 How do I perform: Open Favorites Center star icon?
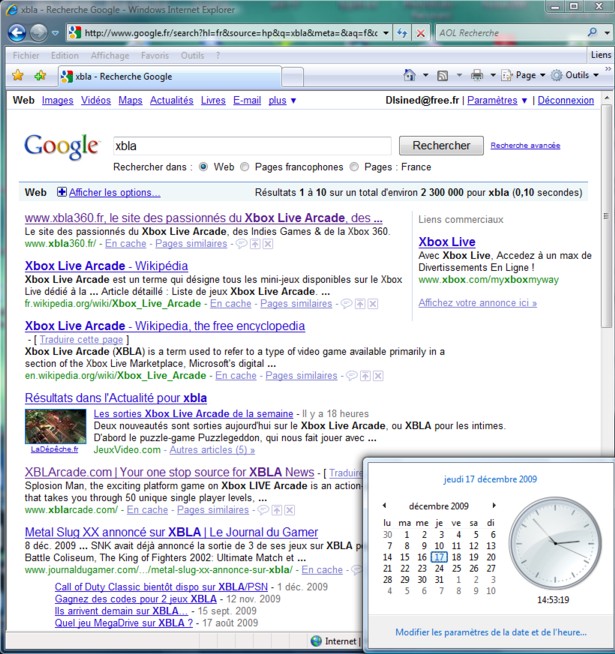click(x=18, y=75)
